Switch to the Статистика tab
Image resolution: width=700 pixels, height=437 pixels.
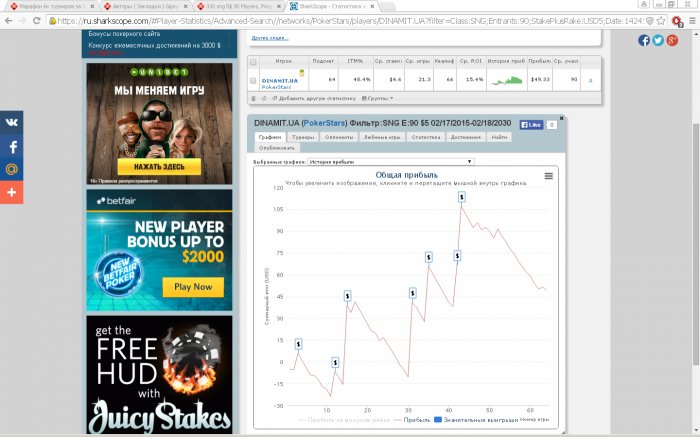(425, 137)
